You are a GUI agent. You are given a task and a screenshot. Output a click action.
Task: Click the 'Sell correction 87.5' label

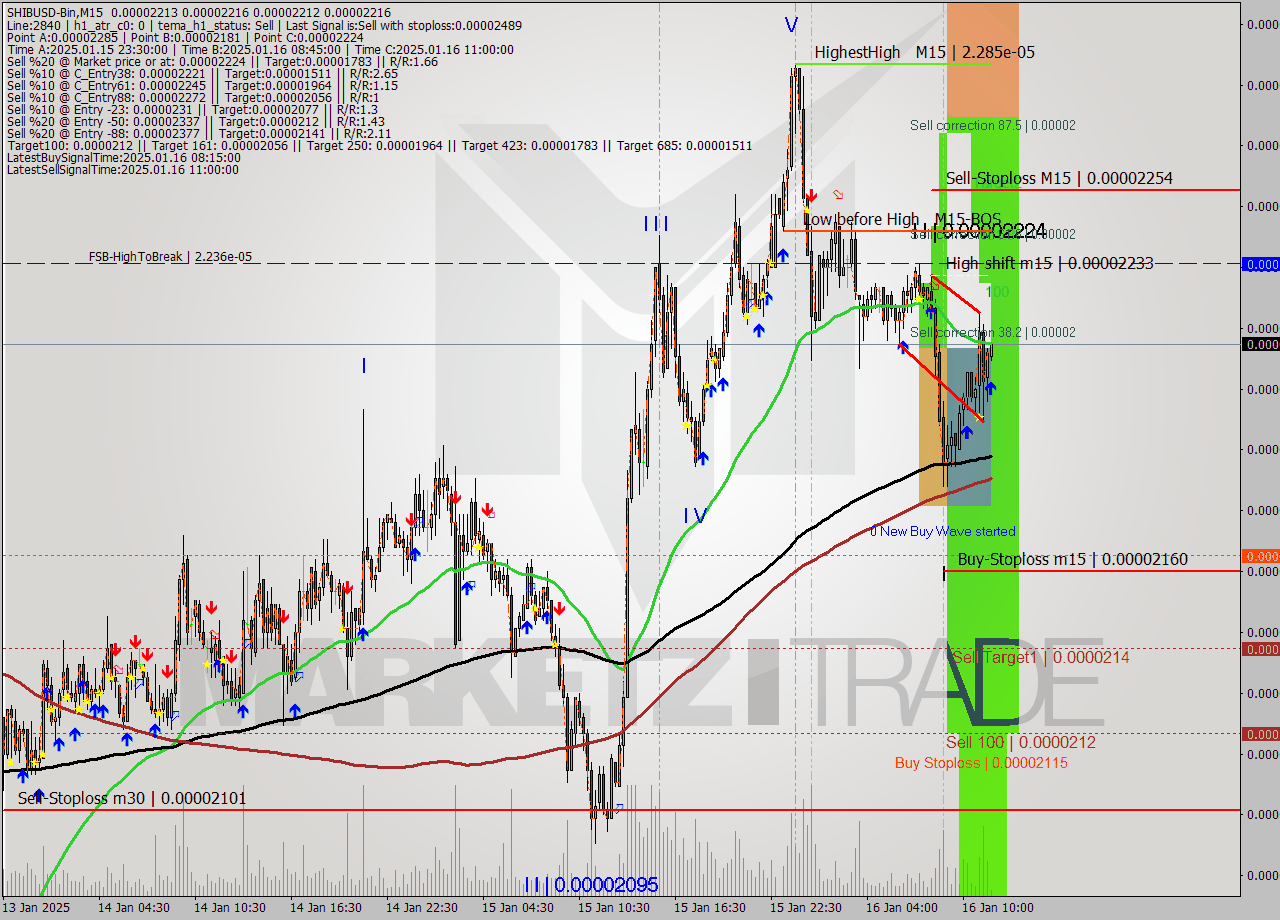click(x=993, y=125)
